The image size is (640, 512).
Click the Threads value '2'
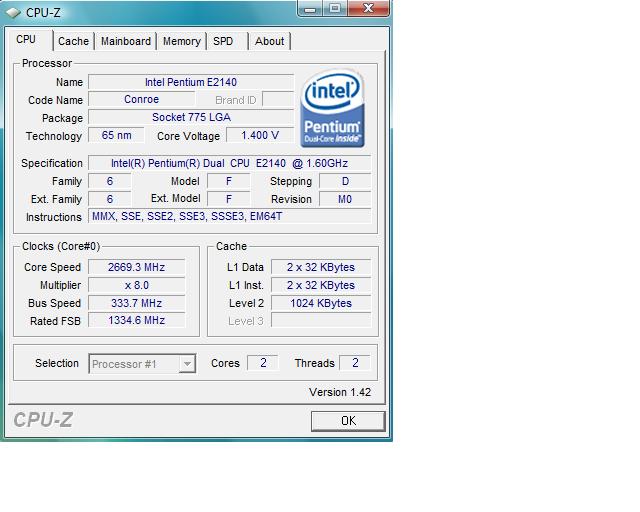(355, 363)
